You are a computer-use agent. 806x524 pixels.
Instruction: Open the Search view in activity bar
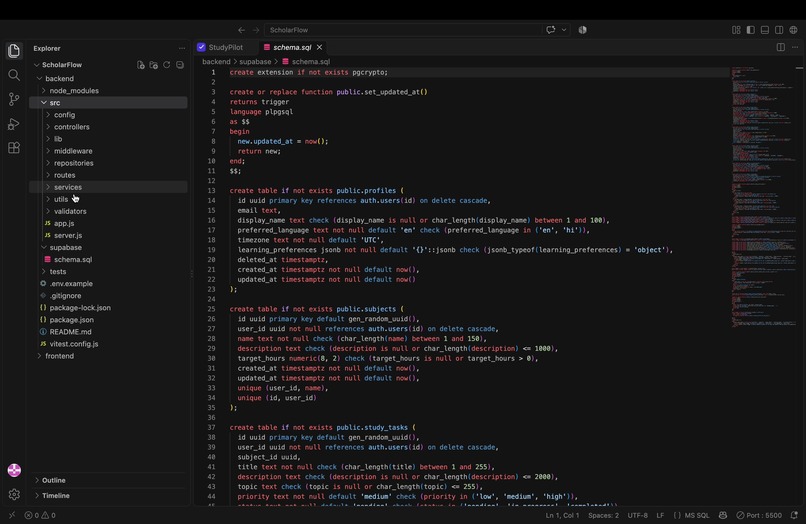[x=14, y=75]
